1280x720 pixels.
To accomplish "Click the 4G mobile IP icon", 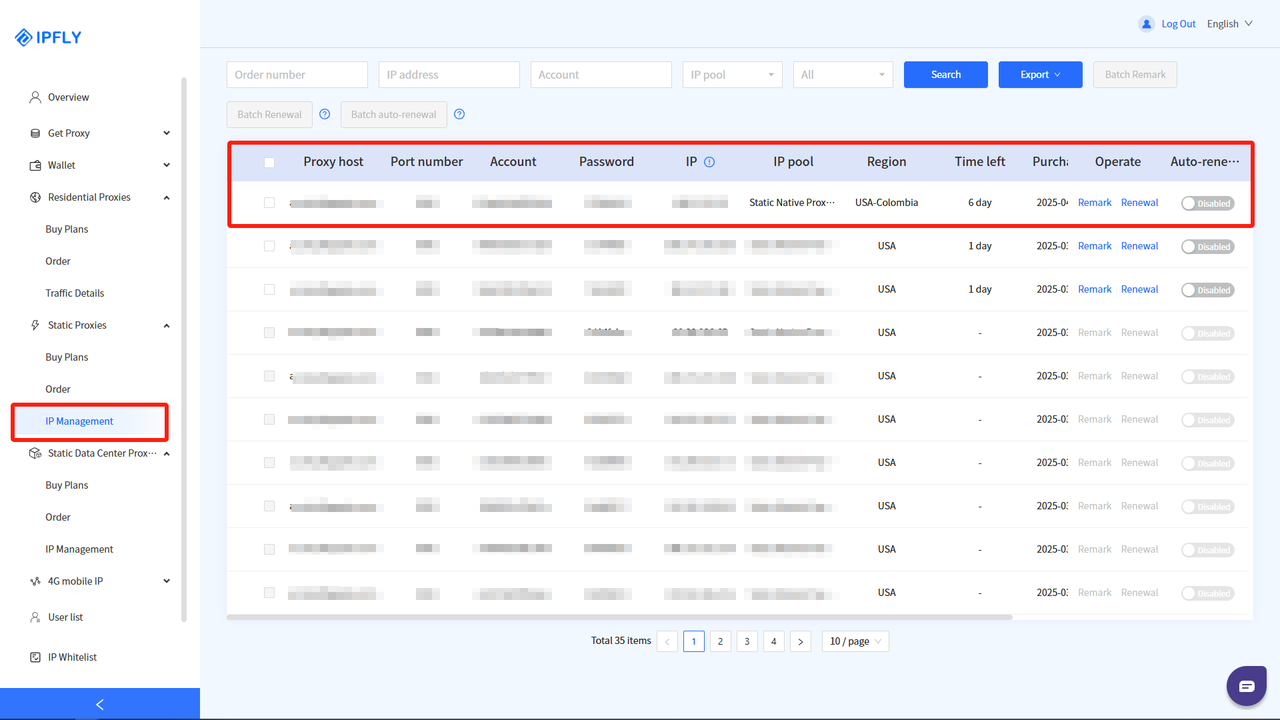I will 33,581.
